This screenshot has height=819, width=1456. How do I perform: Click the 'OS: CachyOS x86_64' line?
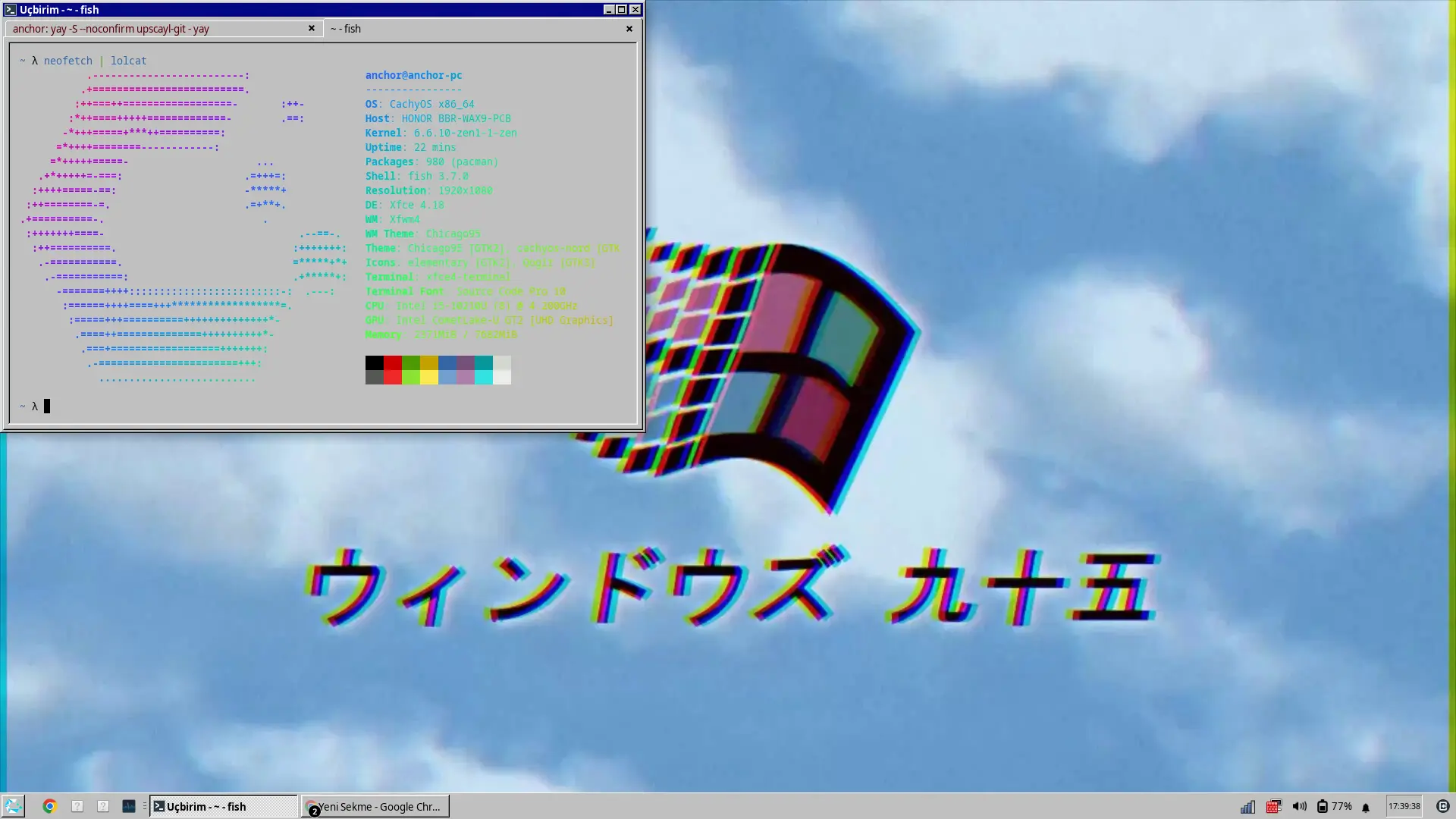[x=420, y=104]
